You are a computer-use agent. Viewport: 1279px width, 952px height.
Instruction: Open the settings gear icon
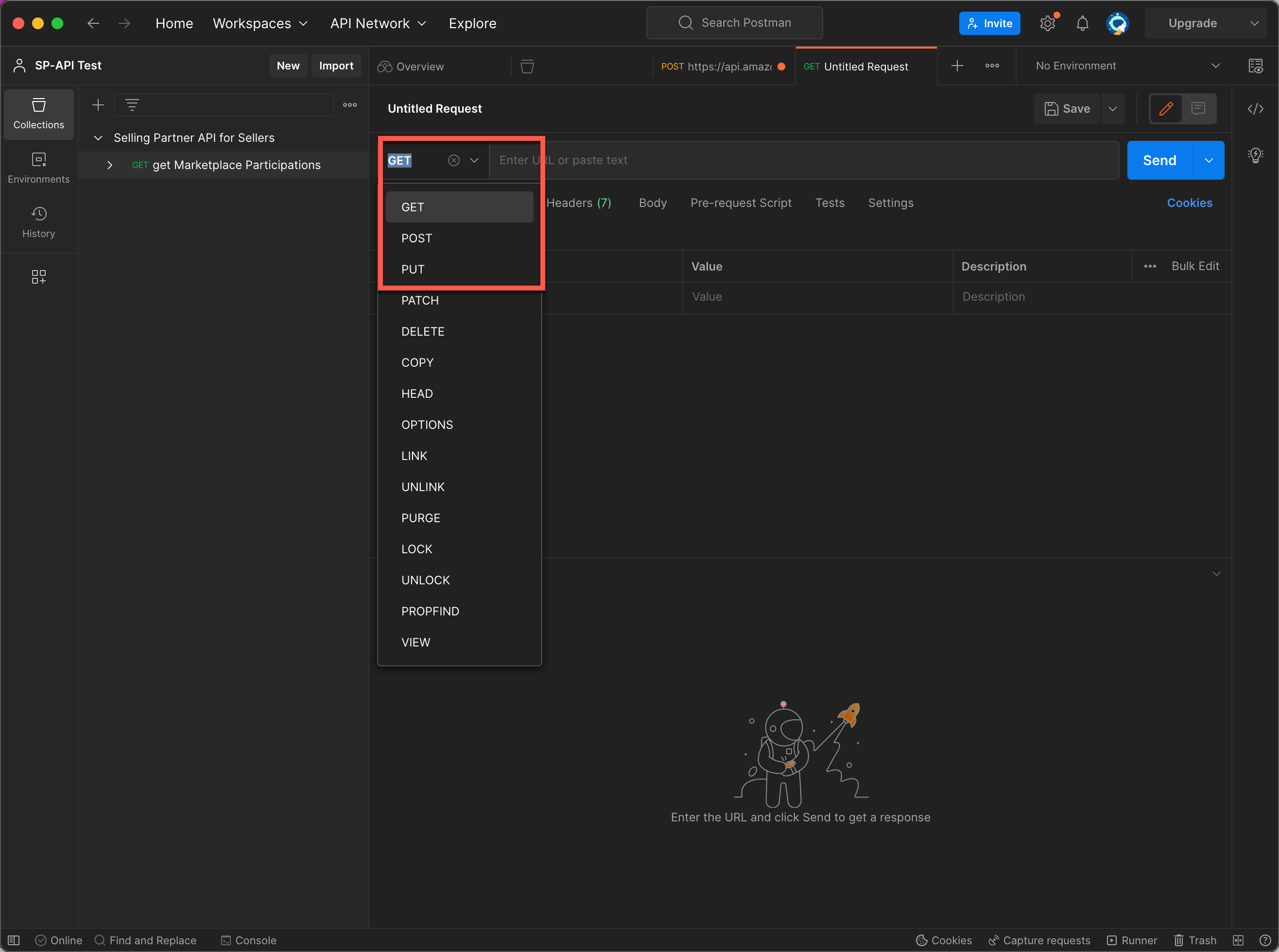[1047, 24]
